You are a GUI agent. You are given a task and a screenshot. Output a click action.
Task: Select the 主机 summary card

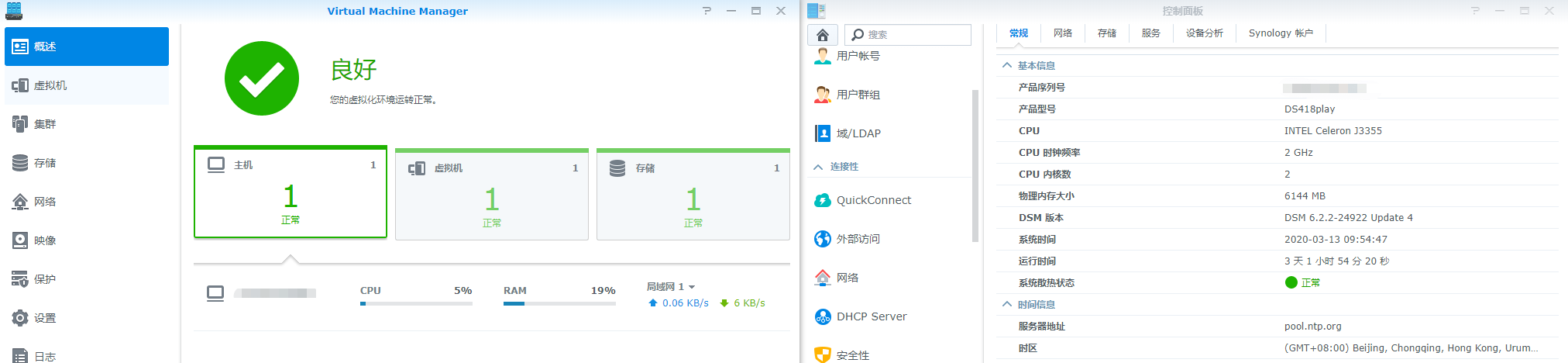[291, 192]
